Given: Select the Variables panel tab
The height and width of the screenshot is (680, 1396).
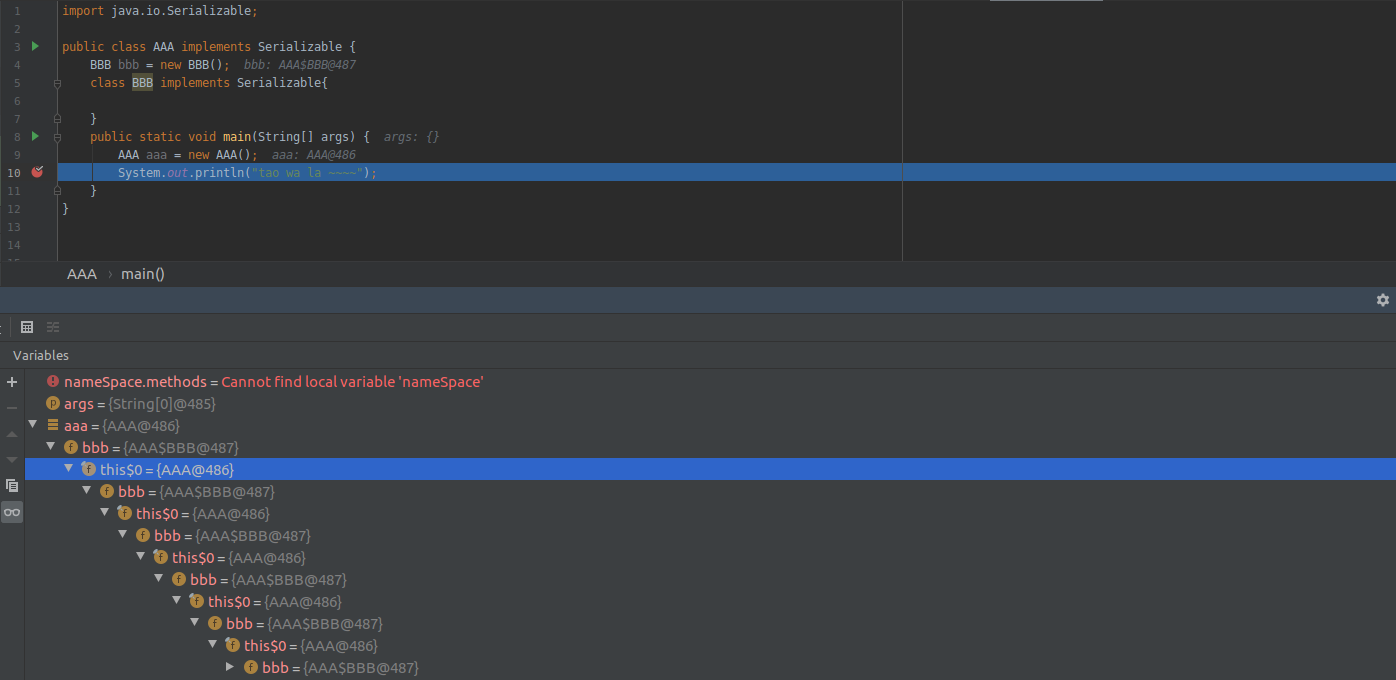Looking at the screenshot, I should [x=41, y=355].
